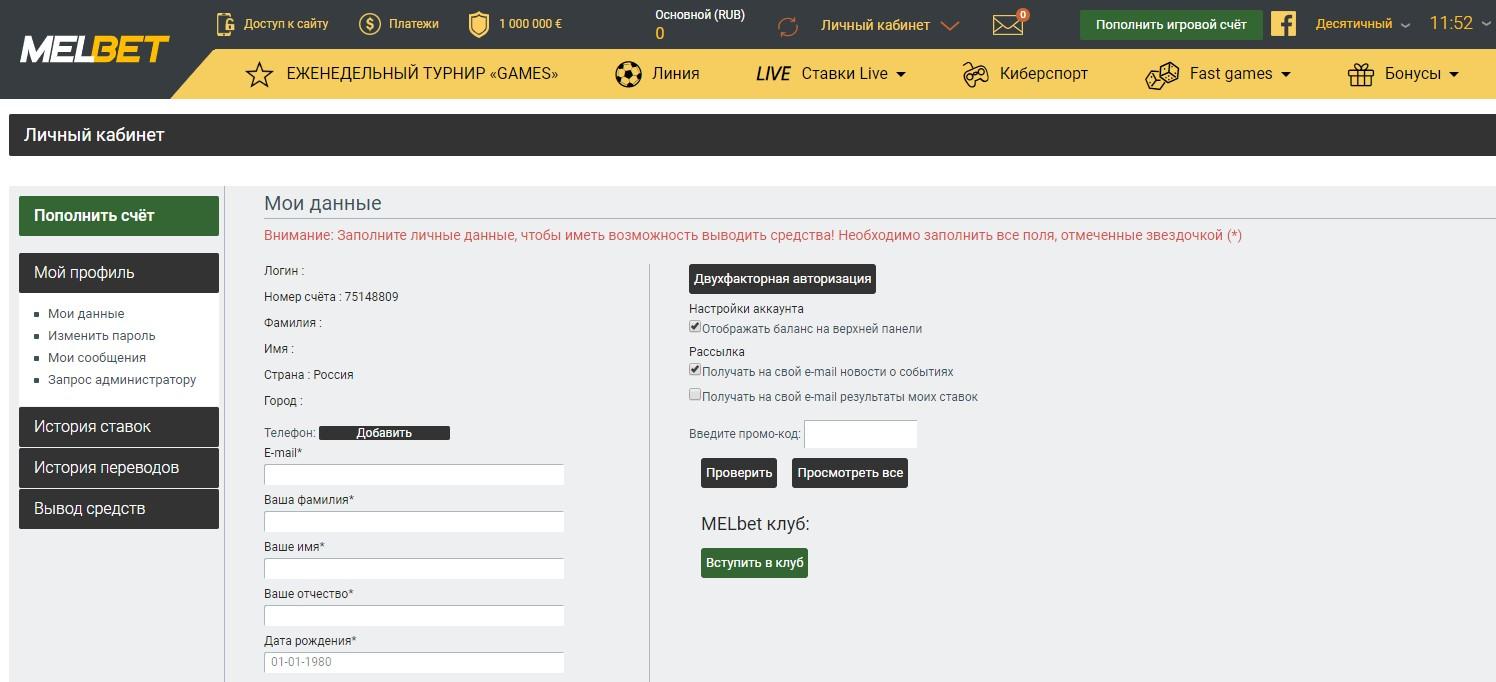Click the MELBET logo
Image resolution: width=1496 pixels, height=682 pixels.
pos(94,49)
